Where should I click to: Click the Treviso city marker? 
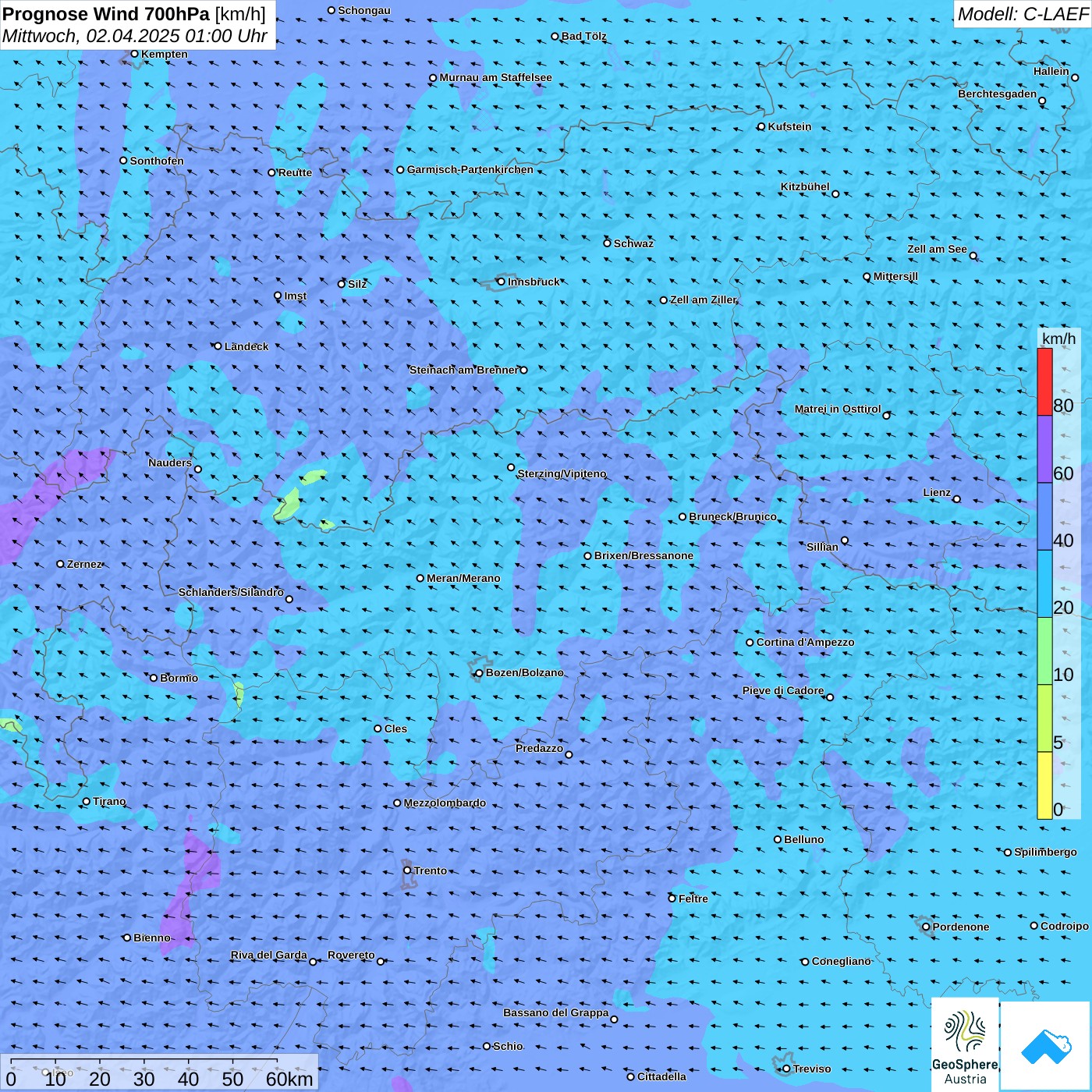pyautogui.click(x=786, y=1069)
